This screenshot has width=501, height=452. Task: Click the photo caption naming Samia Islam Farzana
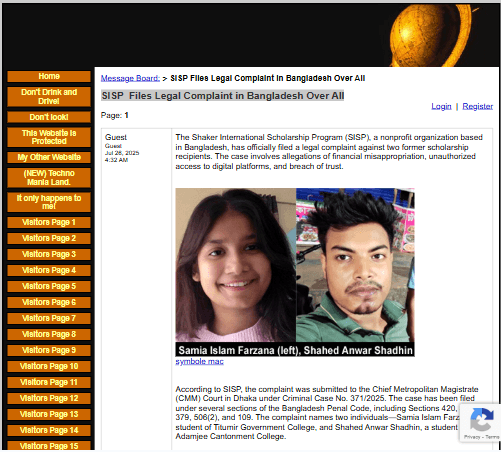point(295,350)
